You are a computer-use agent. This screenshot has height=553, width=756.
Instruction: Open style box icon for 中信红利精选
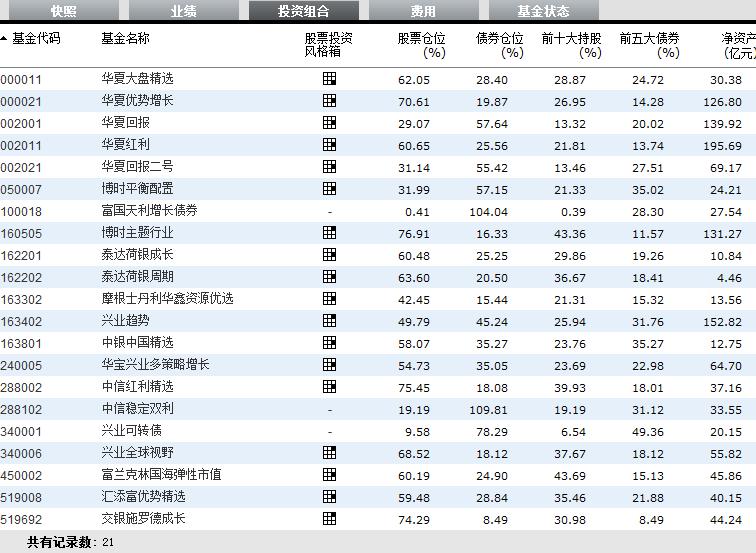[329, 387]
